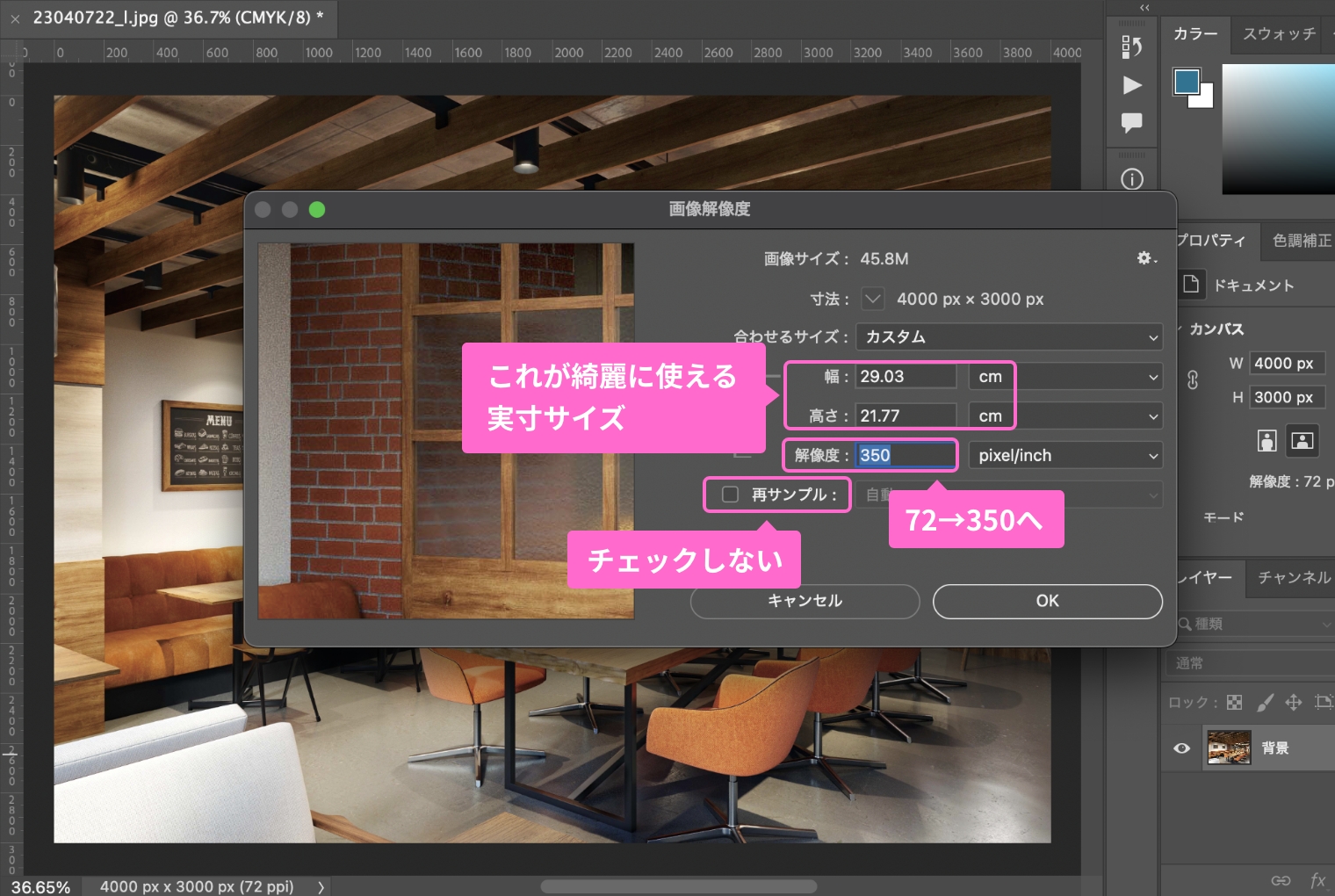Image resolution: width=1335 pixels, height=896 pixels.
Task: Enable the 再サンプル checkbox
Action: pos(730,495)
